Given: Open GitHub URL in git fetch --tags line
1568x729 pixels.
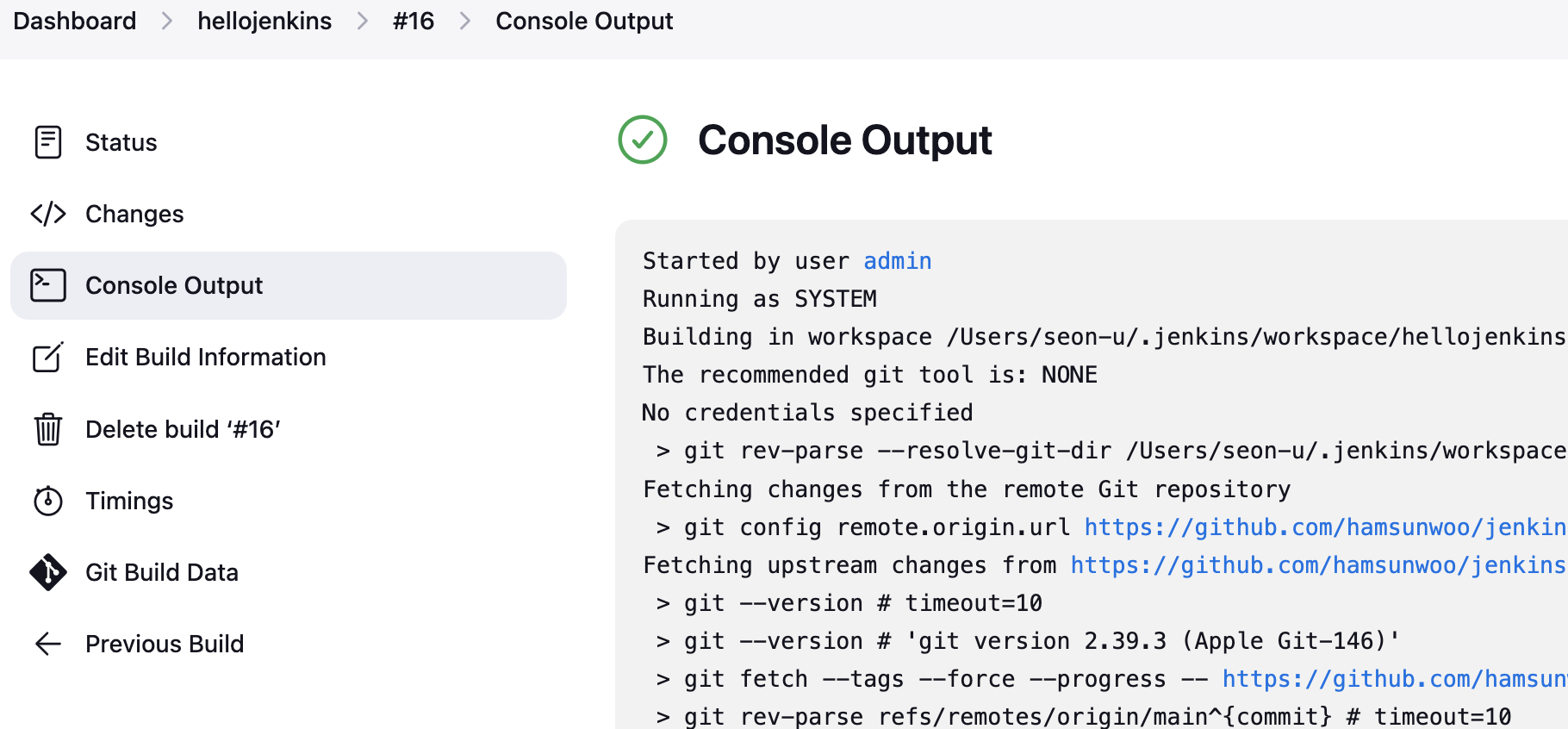Looking at the screenshot, I should click(x=1395, y=679).
